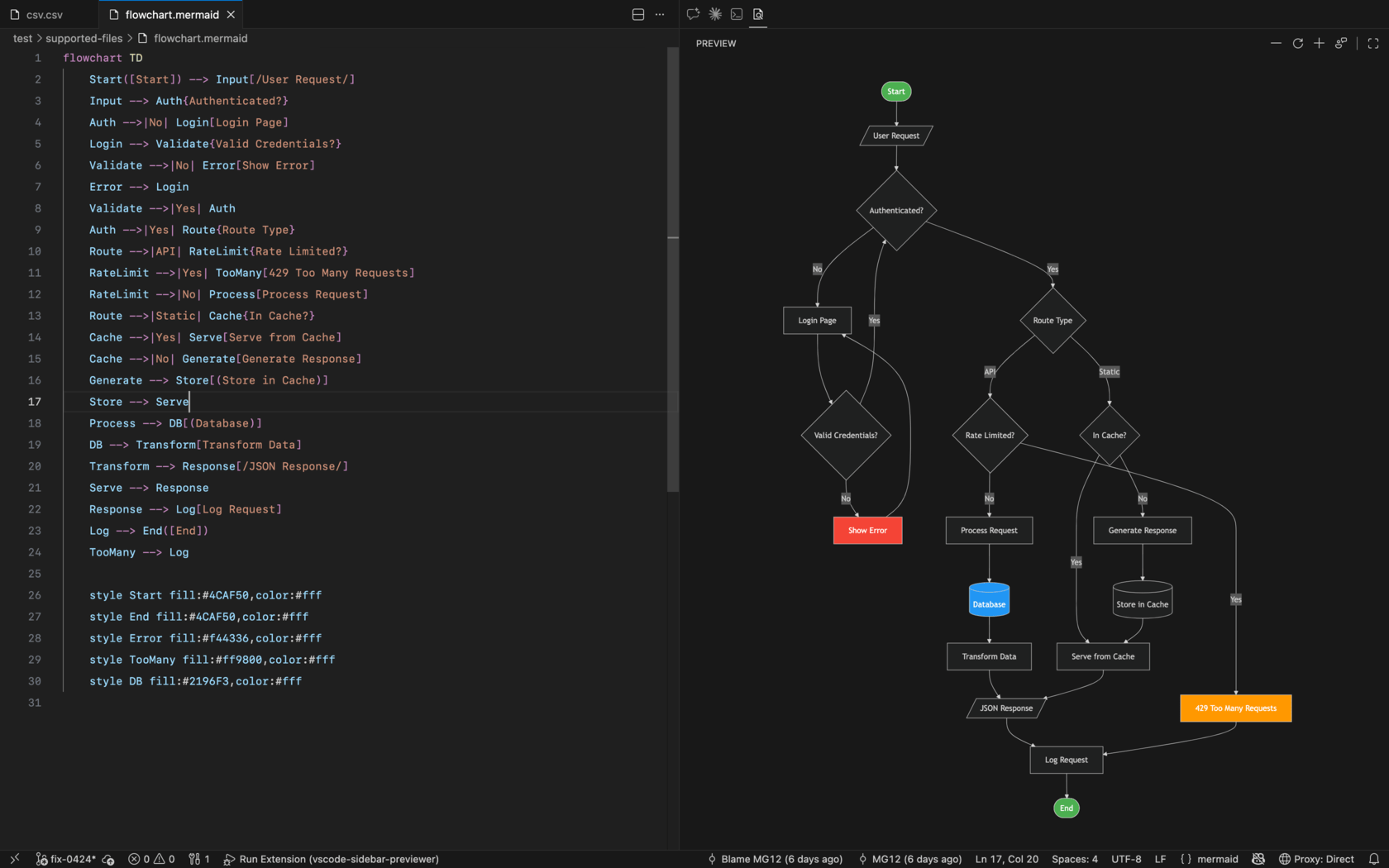
Task: Open the terminal panel icon in the sidebar tabs
Action: coord(737,14)
